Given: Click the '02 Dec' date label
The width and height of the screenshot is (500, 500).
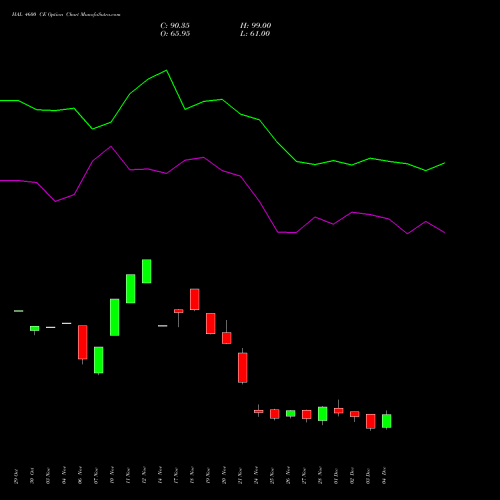Looking at the screenshot, I should coord(352,476).
